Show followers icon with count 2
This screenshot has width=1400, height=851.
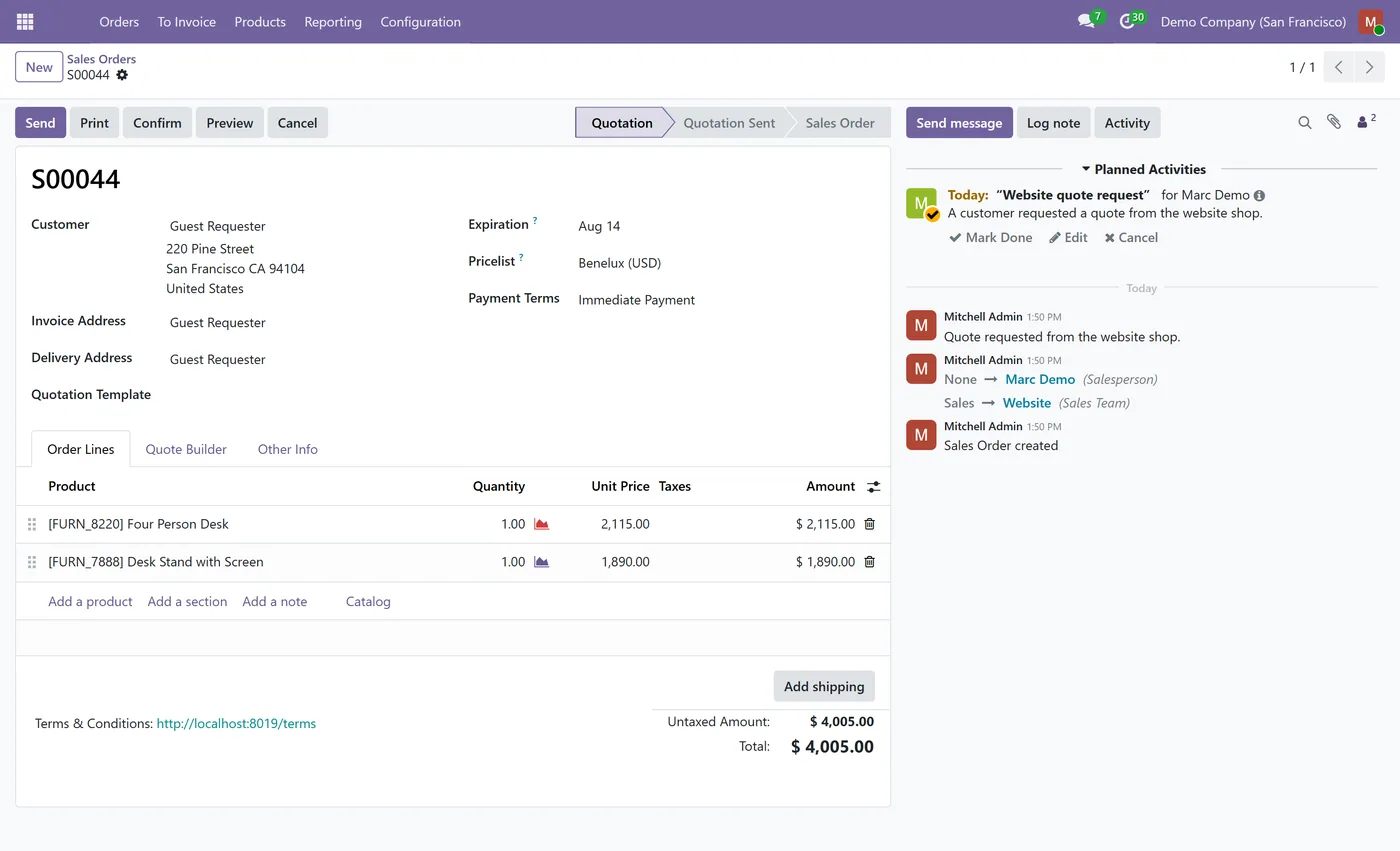point(1366,122)
